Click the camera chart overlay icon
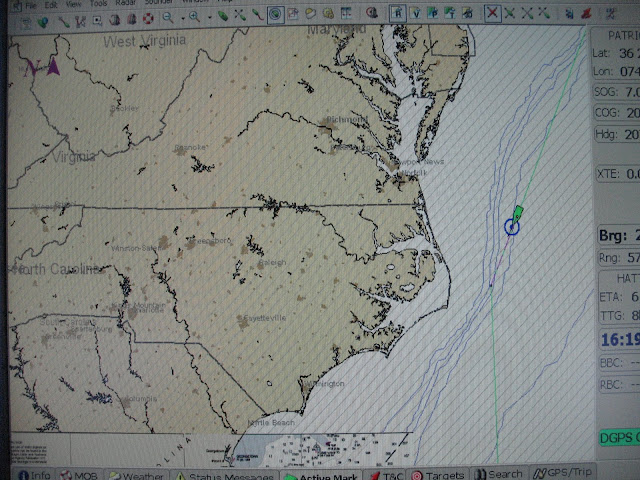The height and width of the screenshot is (480, 640). point(467,13)
